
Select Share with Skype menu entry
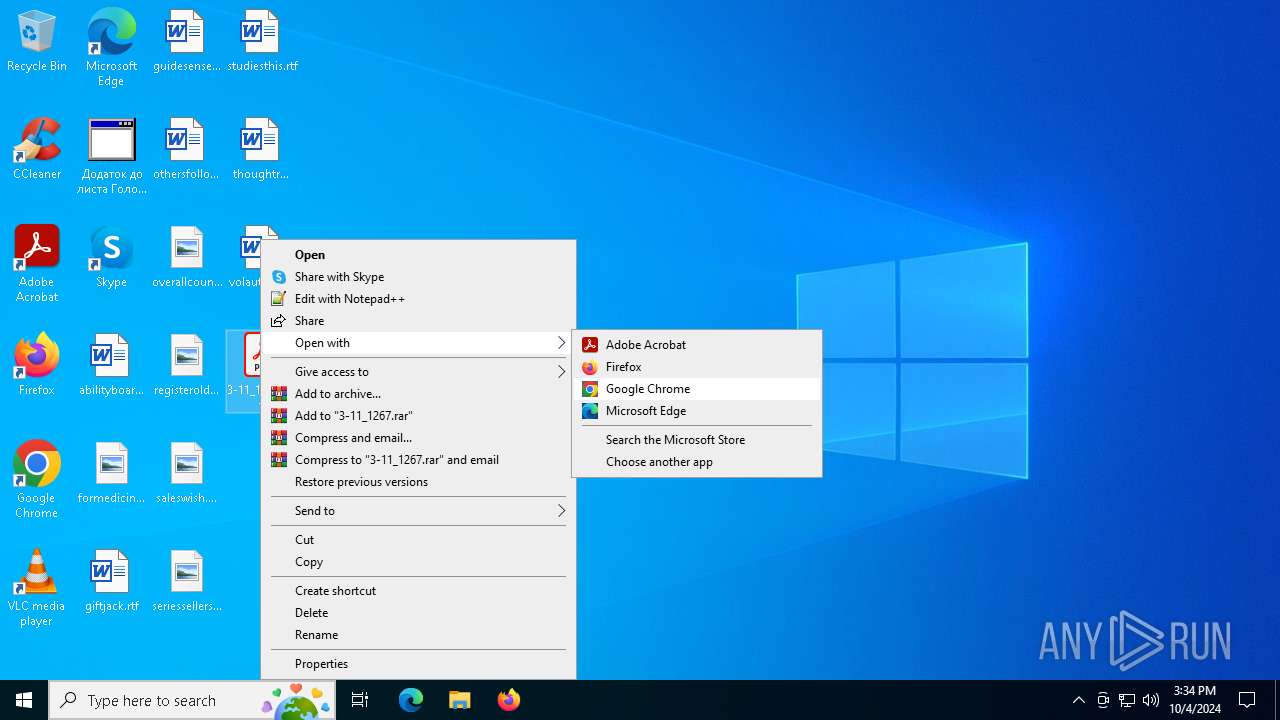click(418, 277)
